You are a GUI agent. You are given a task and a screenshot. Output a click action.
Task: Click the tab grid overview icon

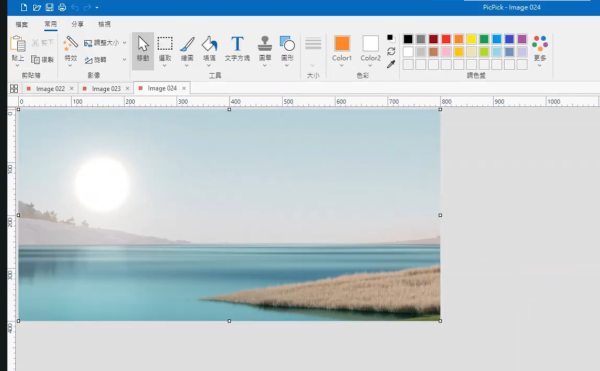(x=14, y=89)
